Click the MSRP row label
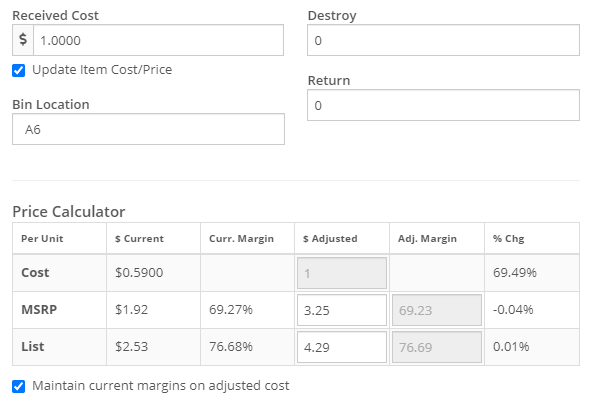Image resolution: width=590 pixels, height=404 pixels. [39, 310]
